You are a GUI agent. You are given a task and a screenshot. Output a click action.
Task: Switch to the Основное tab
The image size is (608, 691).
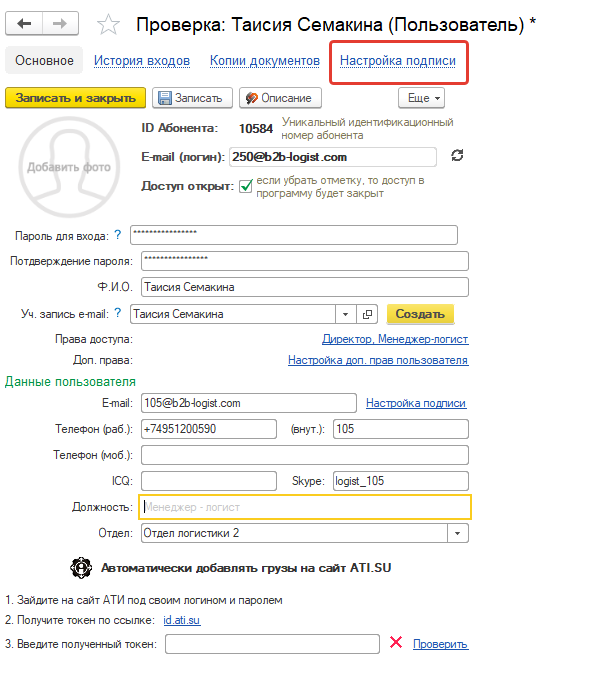pos(44,60)
